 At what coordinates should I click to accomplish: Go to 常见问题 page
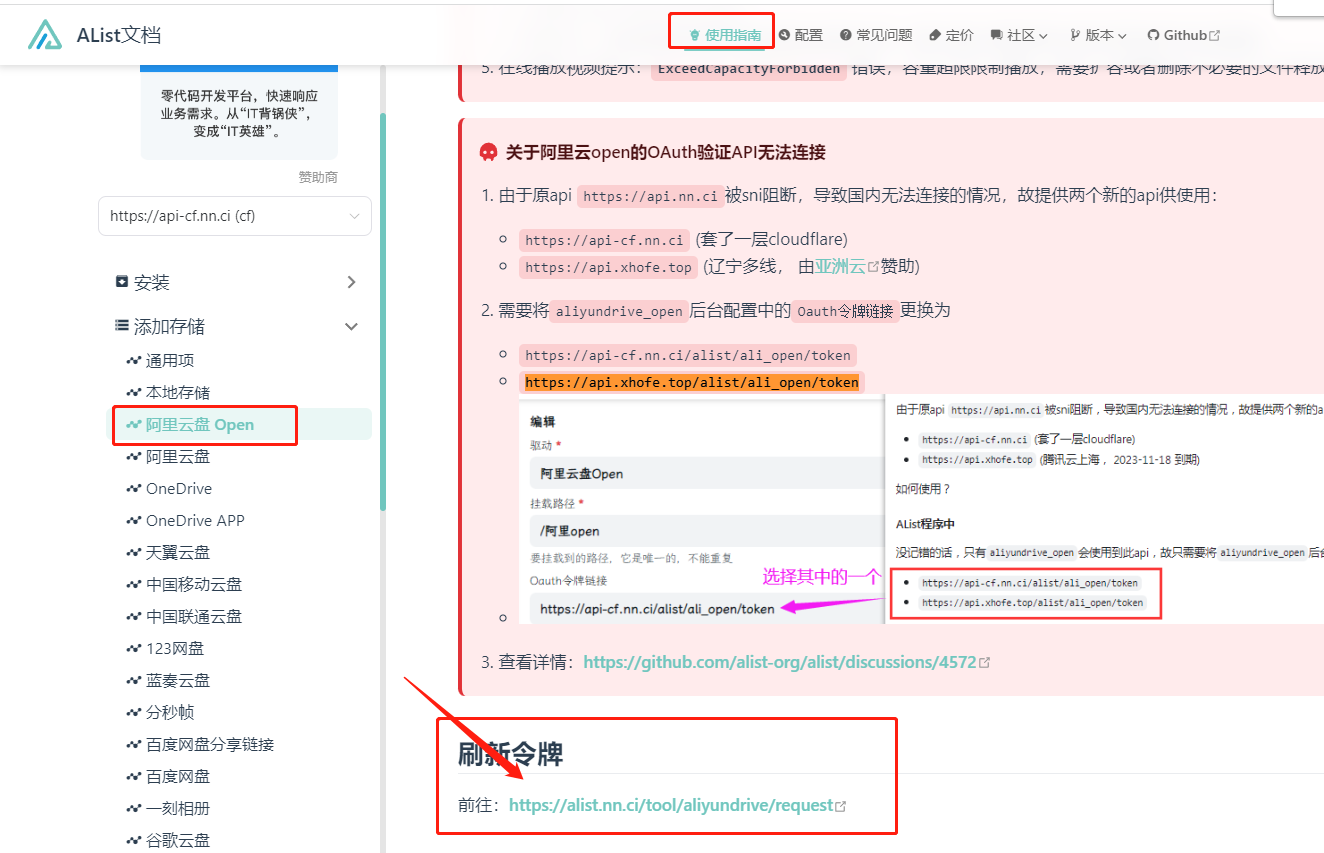tap(876, 35)
